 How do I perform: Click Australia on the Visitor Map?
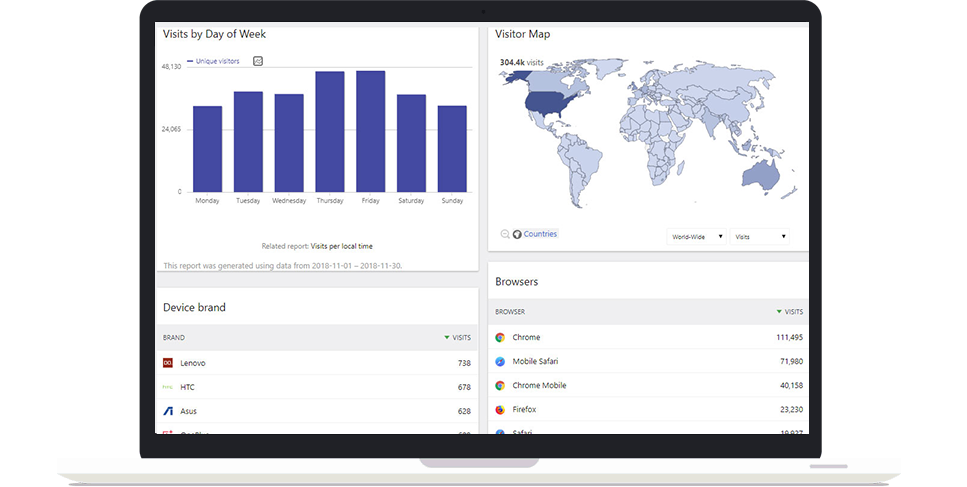(760, 176)
